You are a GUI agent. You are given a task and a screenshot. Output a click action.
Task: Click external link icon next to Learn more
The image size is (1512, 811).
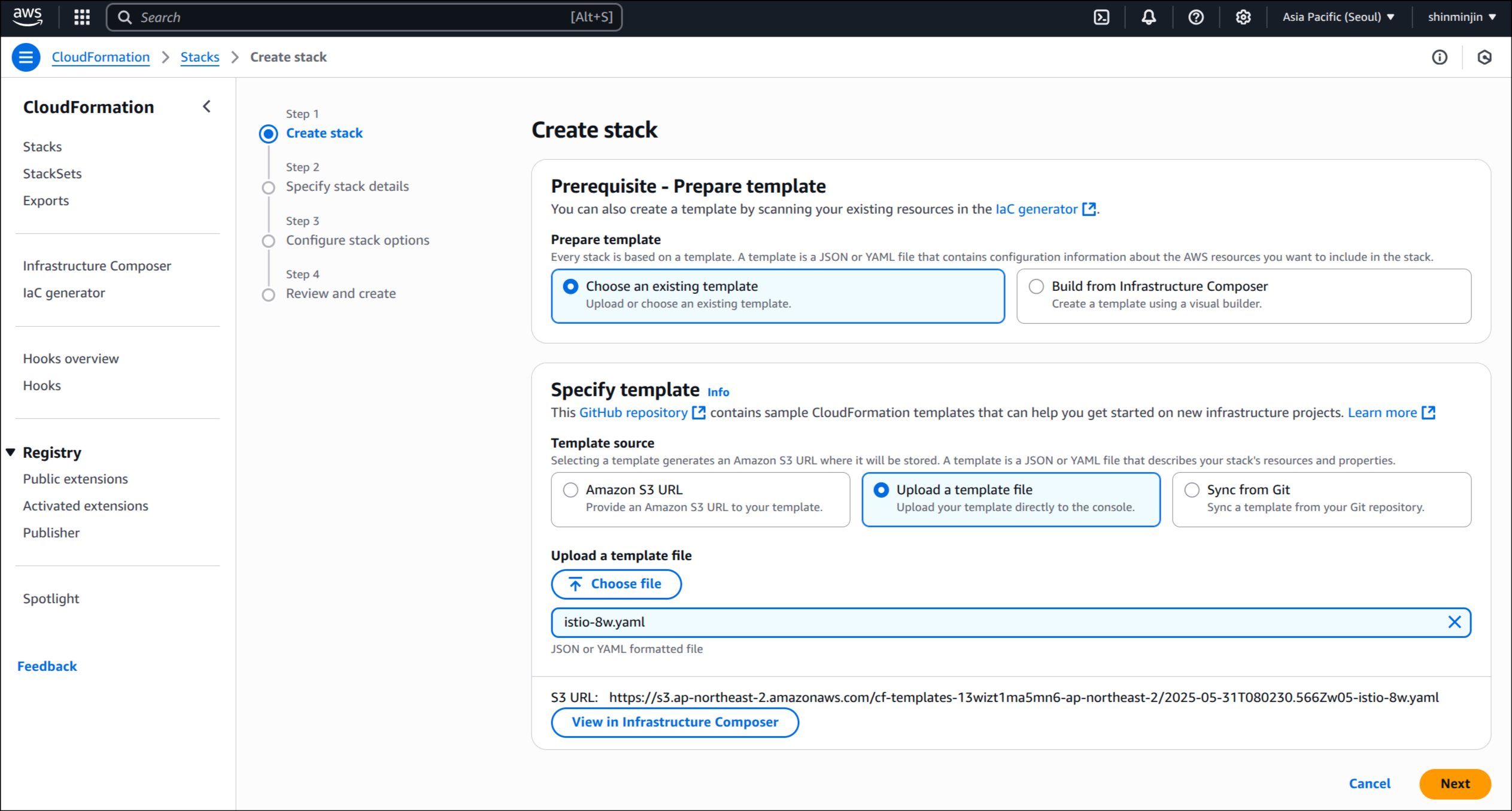point(1428,412)
